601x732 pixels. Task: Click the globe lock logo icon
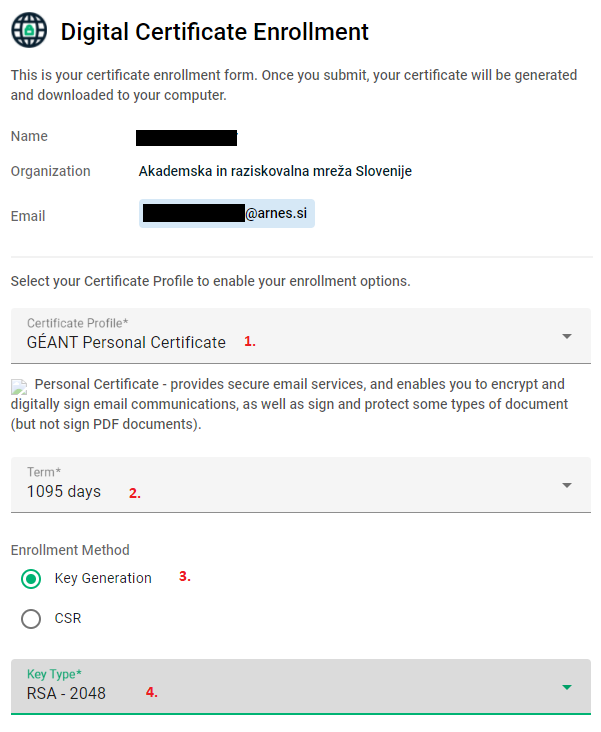click(x=29, y=30)
